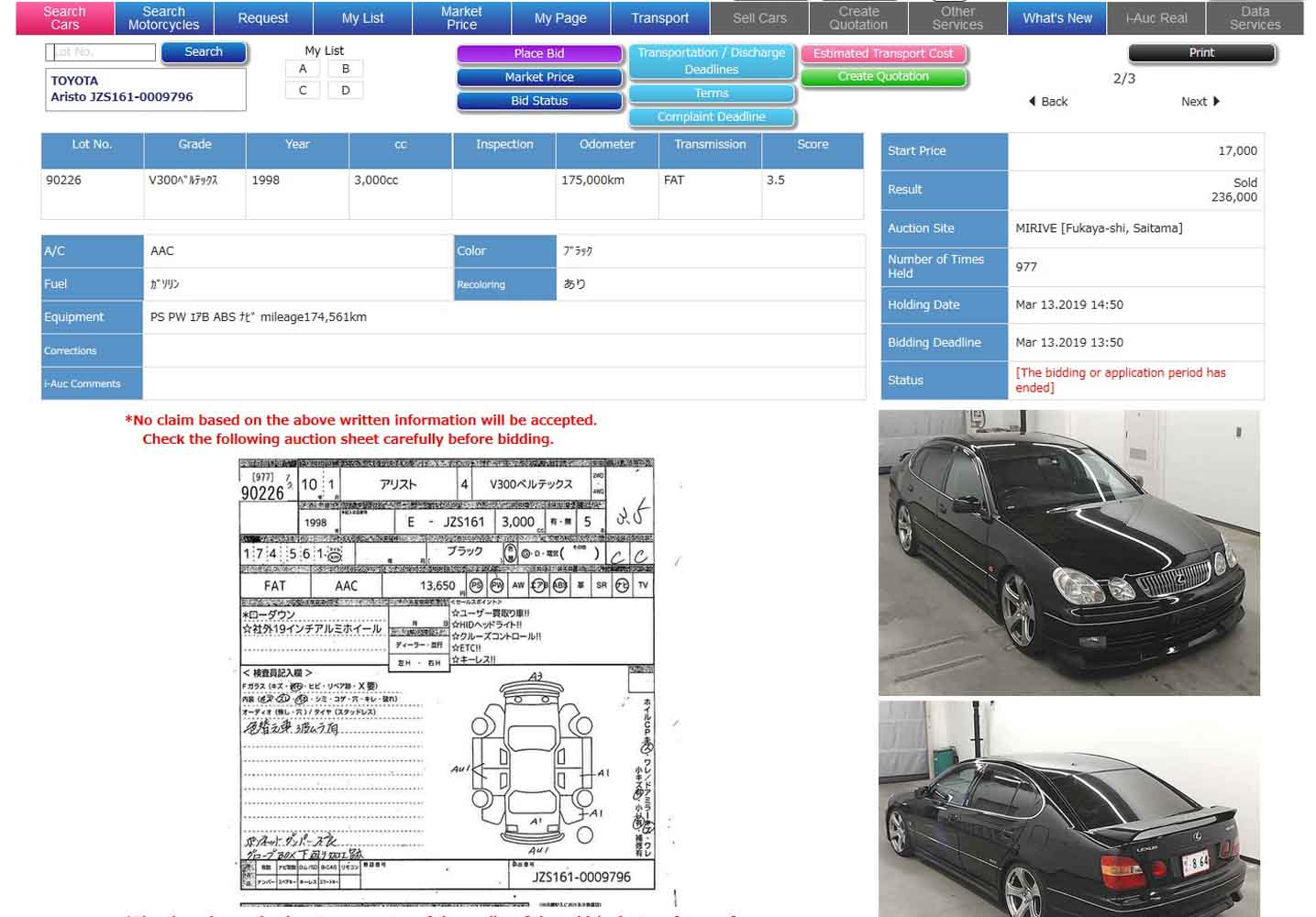Click the back arrow icon beside Back
The height and width of the screenshot is (917, 1316).
click(x=1033, y=102)
